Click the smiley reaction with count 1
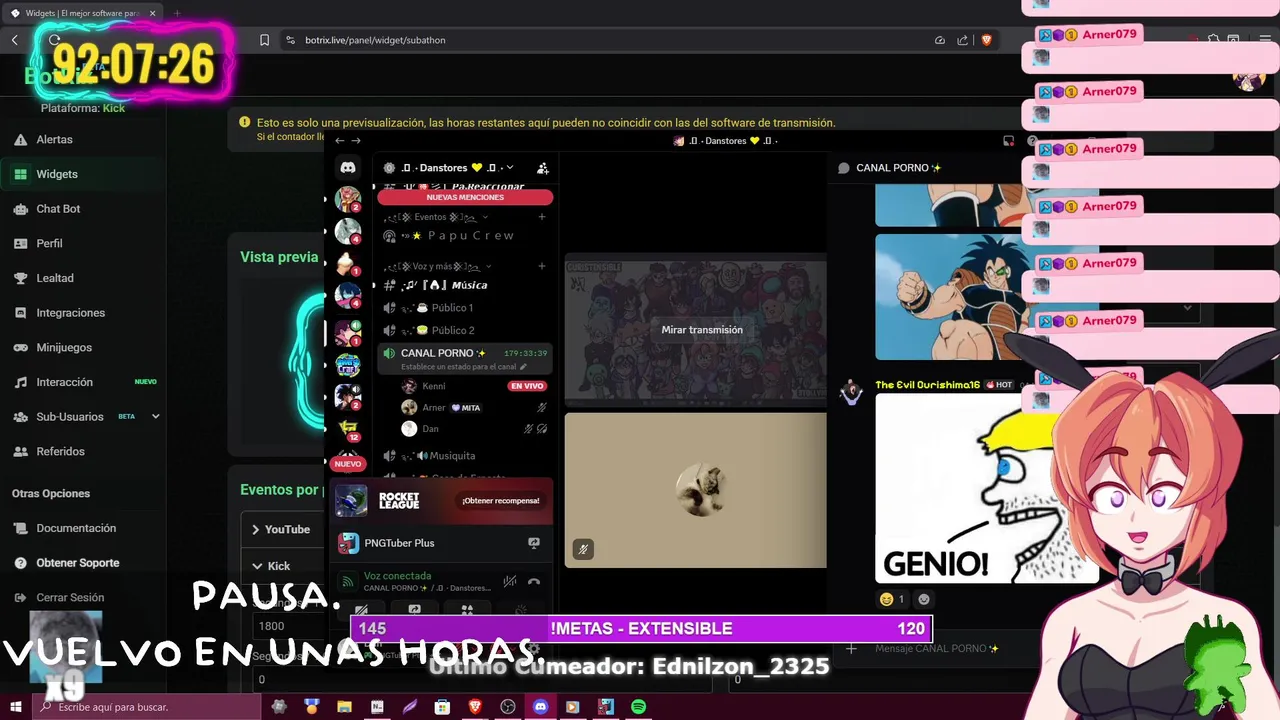 [x=890, y=599]
